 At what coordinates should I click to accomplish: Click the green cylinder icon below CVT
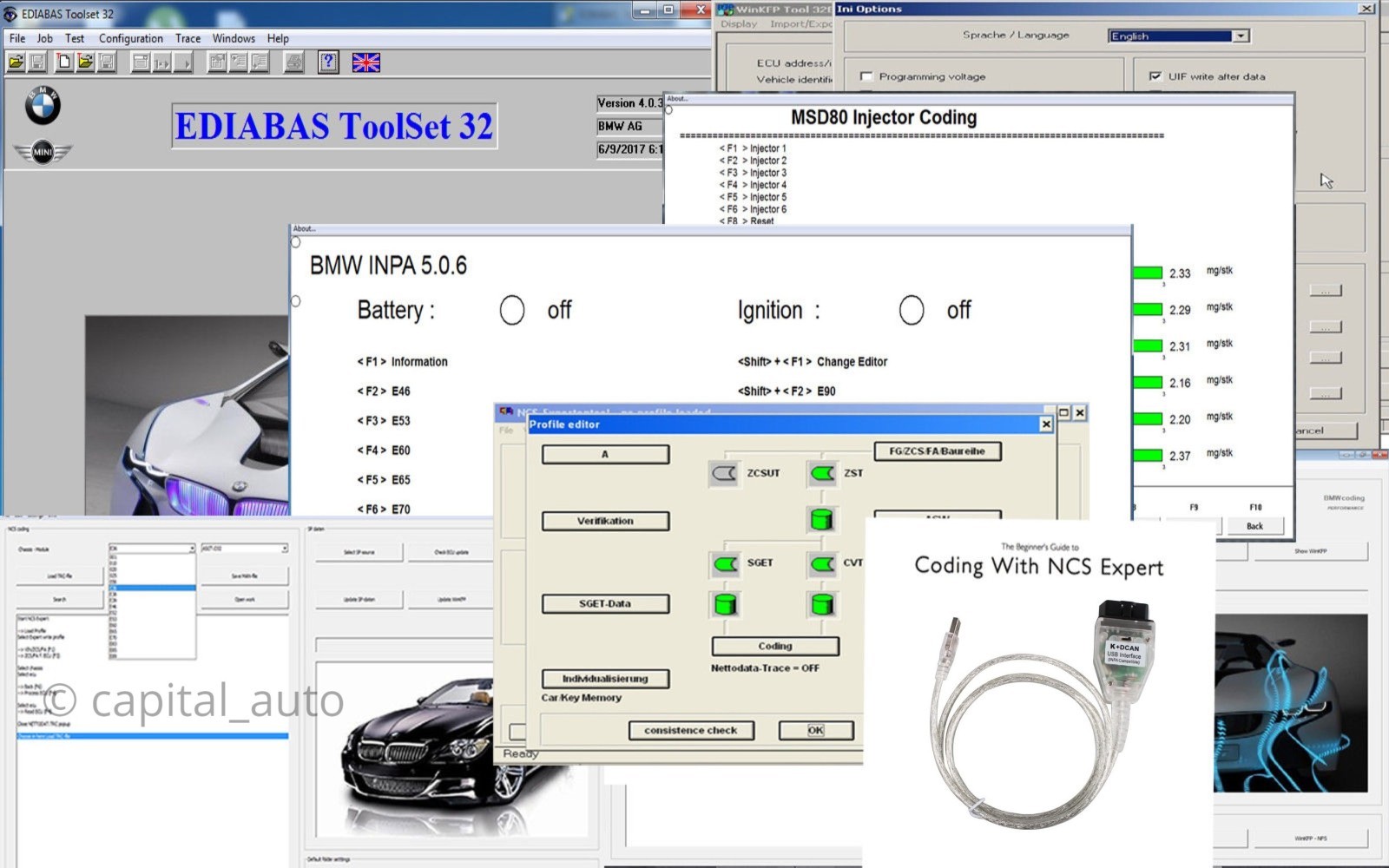point(821,604)
